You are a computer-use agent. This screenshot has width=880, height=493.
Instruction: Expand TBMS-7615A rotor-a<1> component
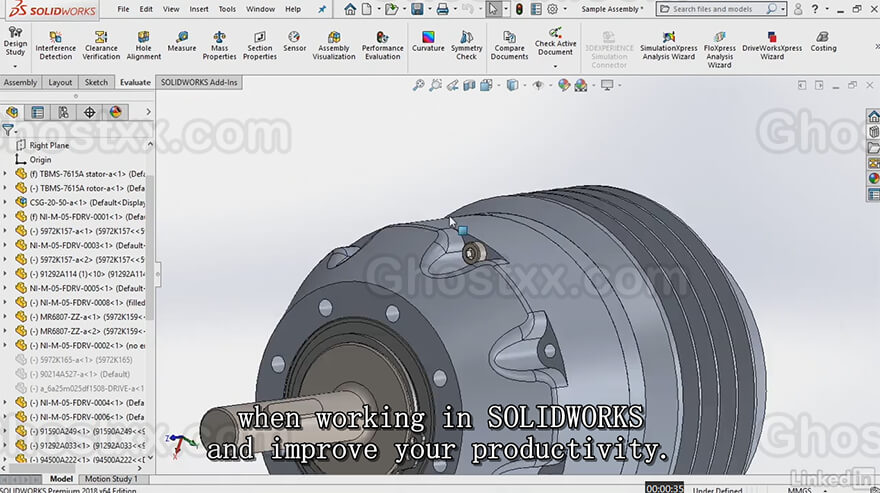coord(5,188)
